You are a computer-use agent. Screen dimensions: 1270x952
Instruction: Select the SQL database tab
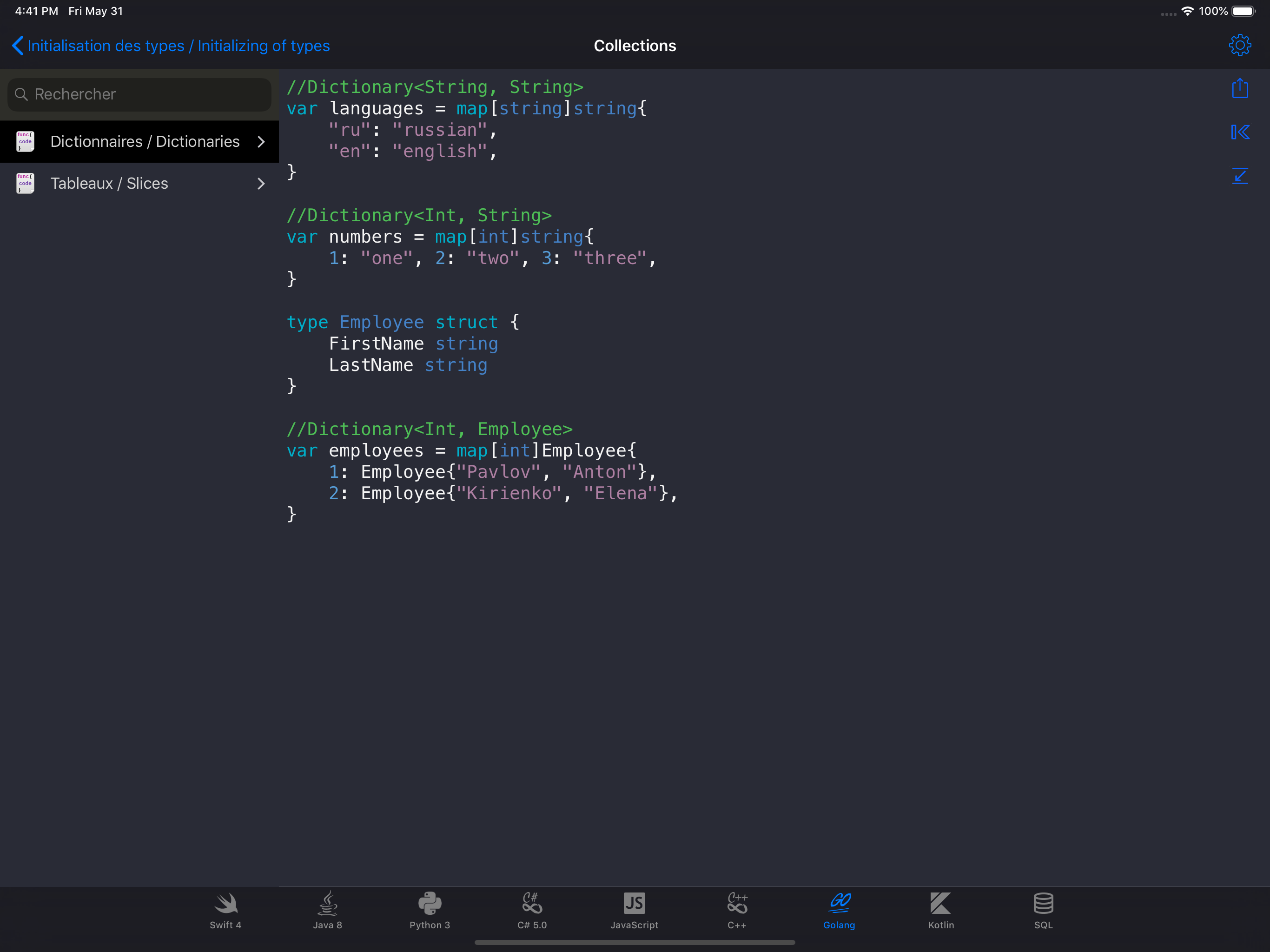(1043, 910)
